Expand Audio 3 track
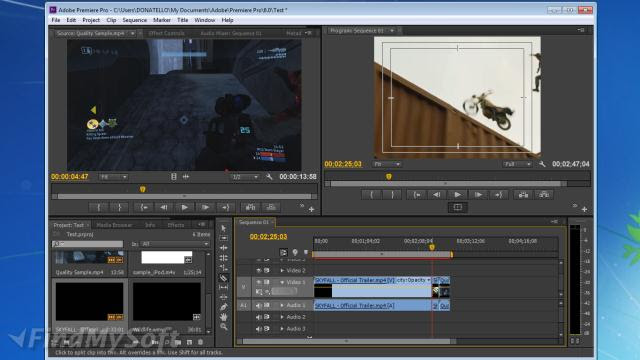The image size is (640, 360). click(282, 329)
